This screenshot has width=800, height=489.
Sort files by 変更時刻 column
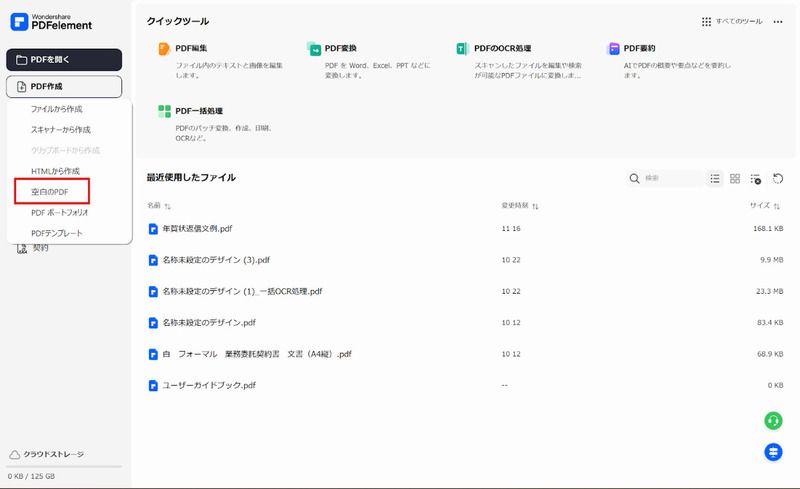(x=520, y=206)
